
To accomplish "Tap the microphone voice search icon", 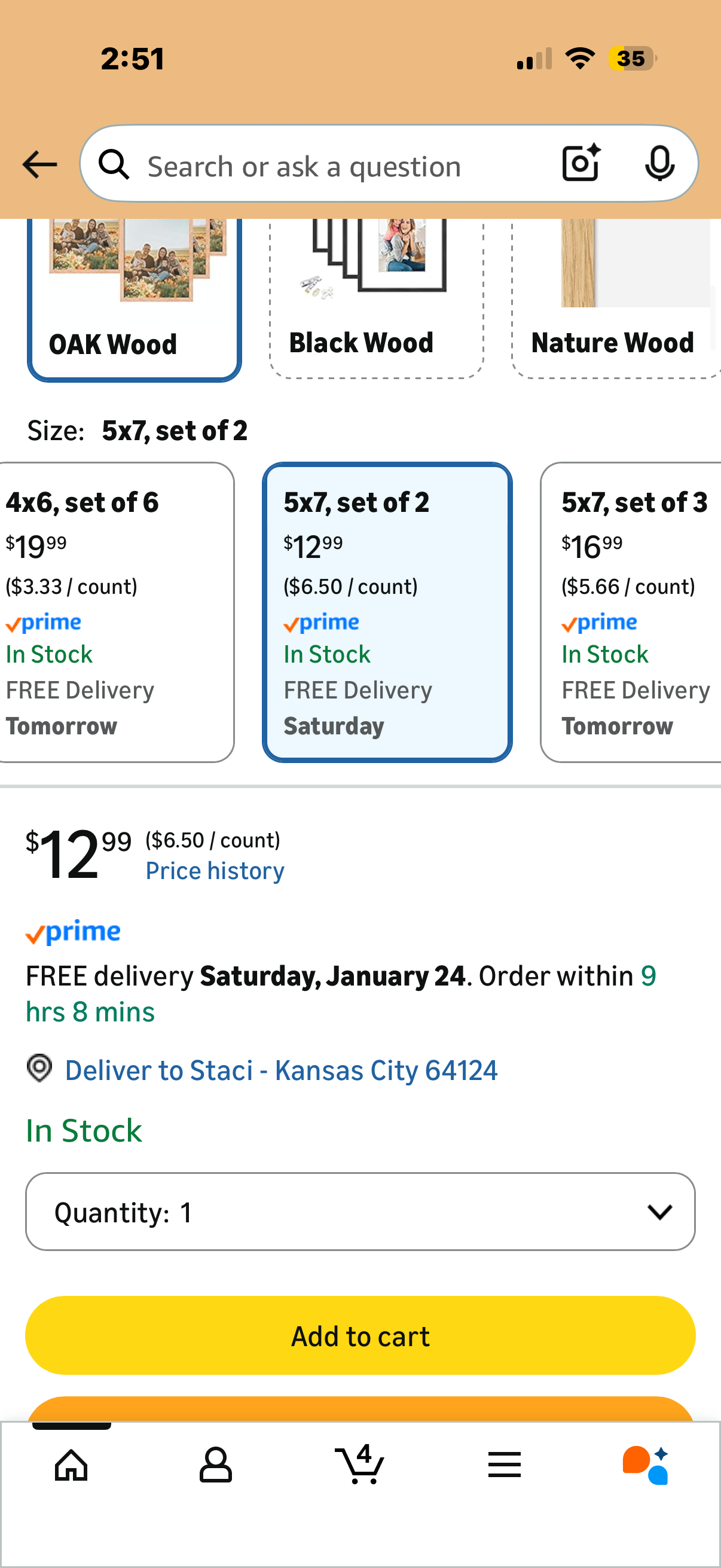I will 659,164.
